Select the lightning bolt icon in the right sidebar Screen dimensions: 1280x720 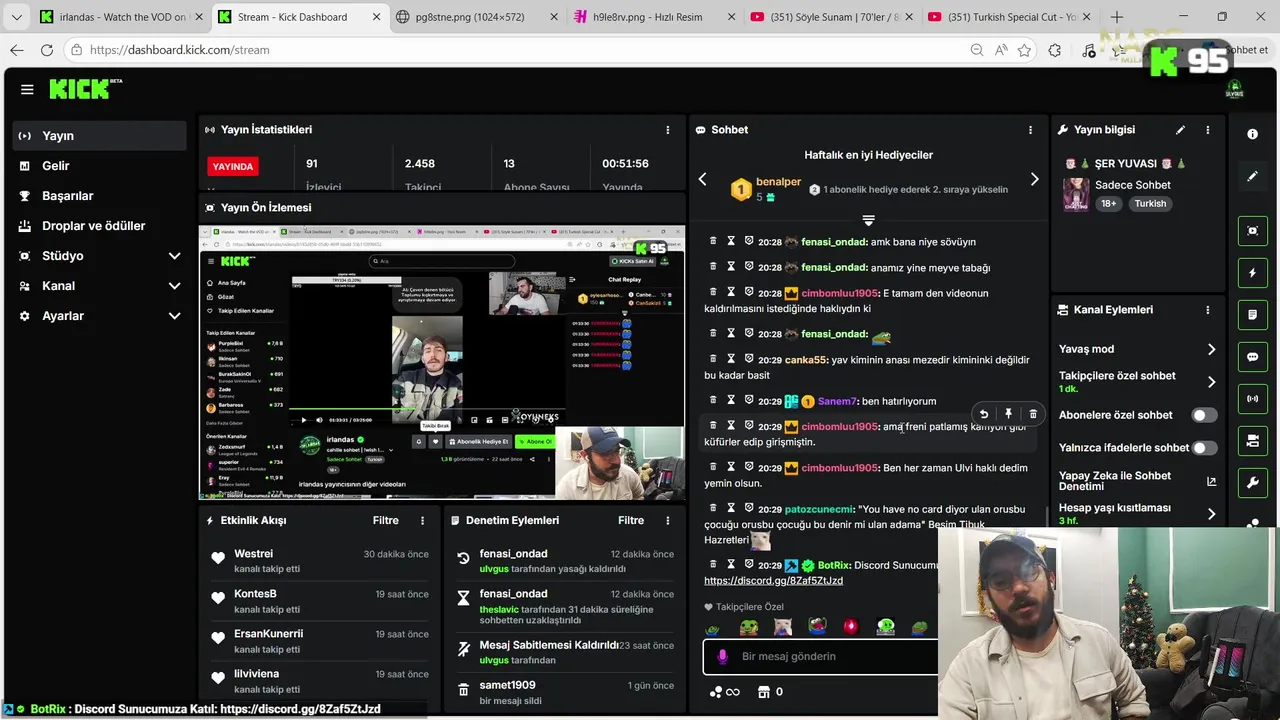pos(1252,273)
